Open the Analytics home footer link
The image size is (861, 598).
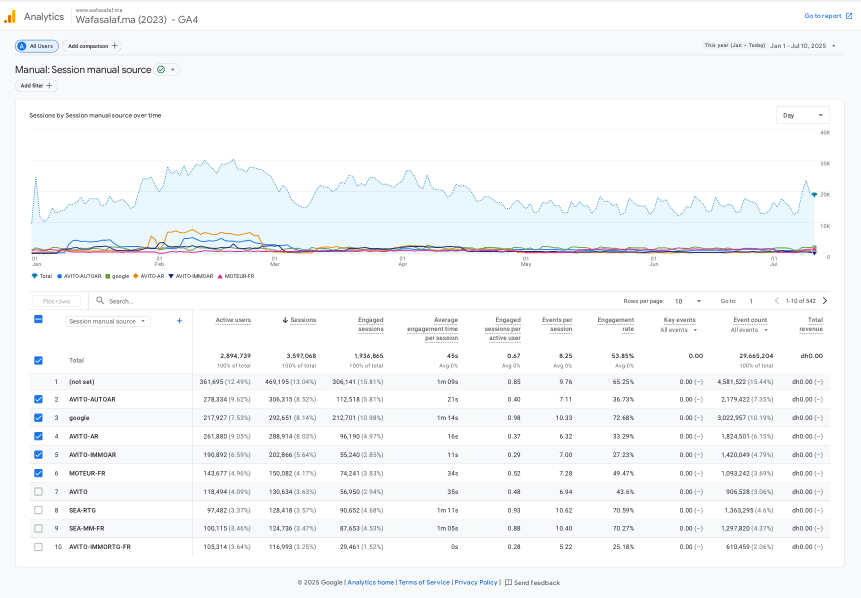point(371,583)
